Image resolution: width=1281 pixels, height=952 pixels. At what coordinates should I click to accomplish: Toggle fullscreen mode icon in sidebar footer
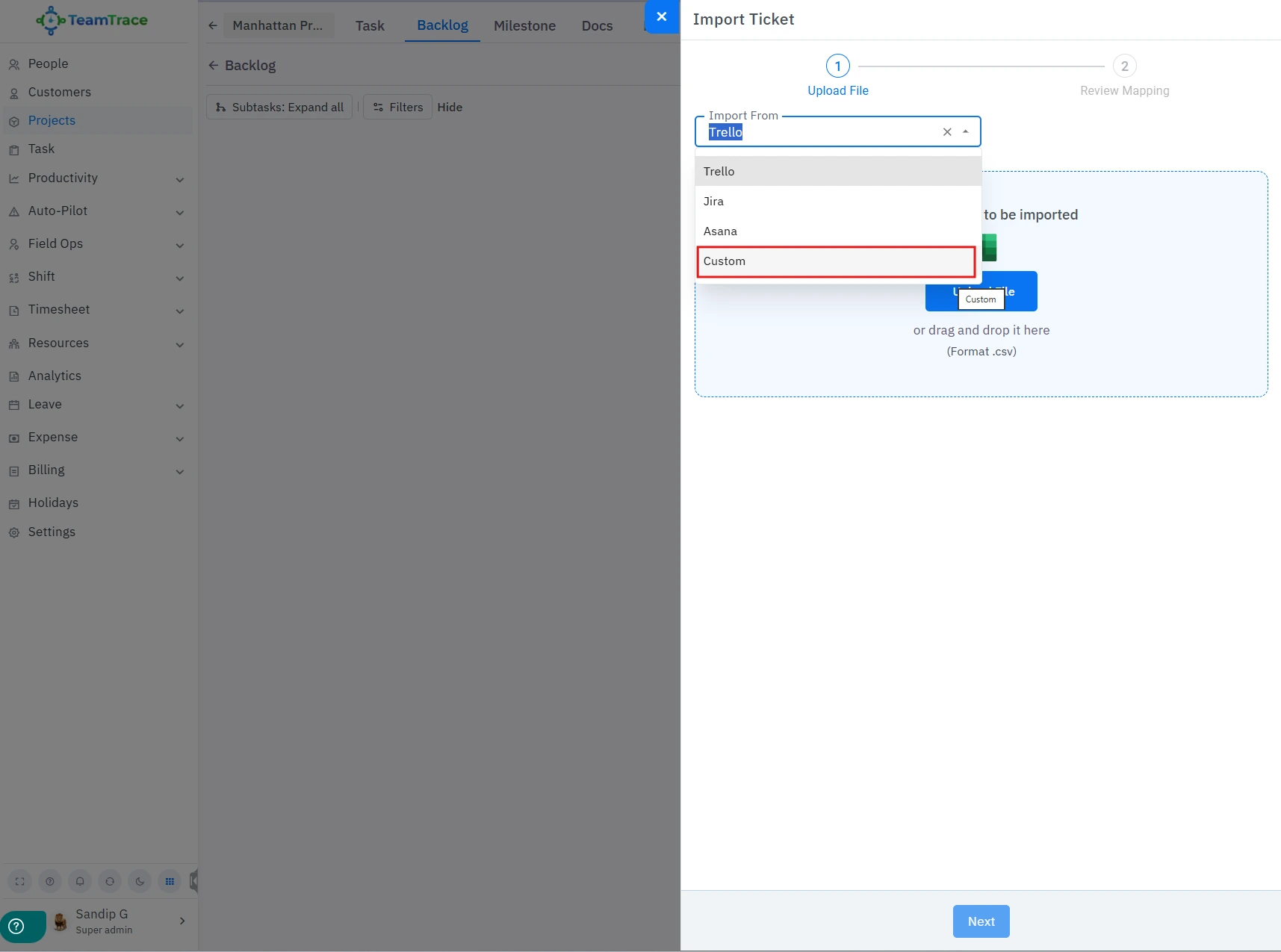click(x=20, y=882)
